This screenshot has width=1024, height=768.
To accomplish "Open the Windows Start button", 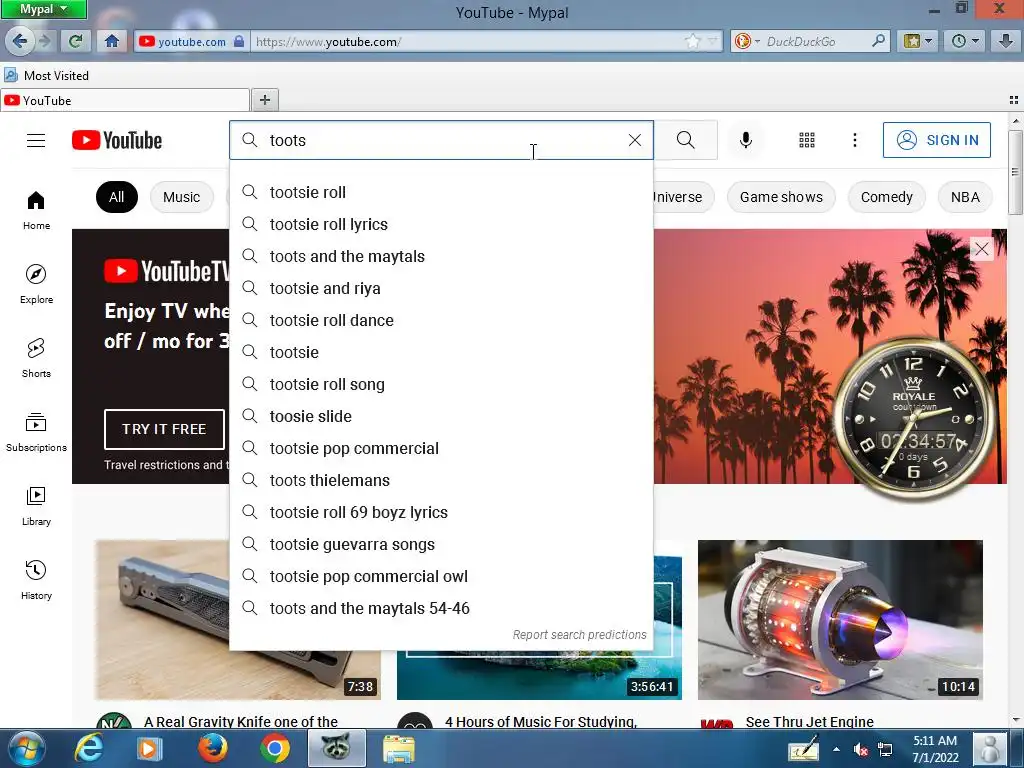I will point(27,748).
